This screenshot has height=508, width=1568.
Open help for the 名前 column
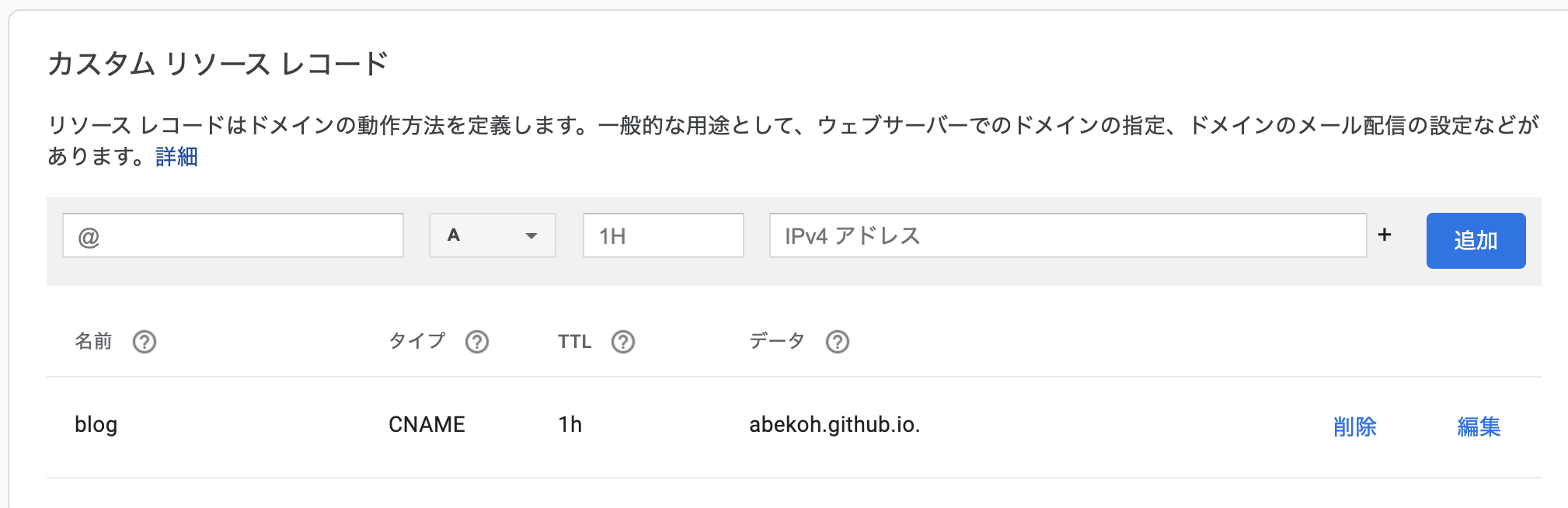(x=145, y=341)
